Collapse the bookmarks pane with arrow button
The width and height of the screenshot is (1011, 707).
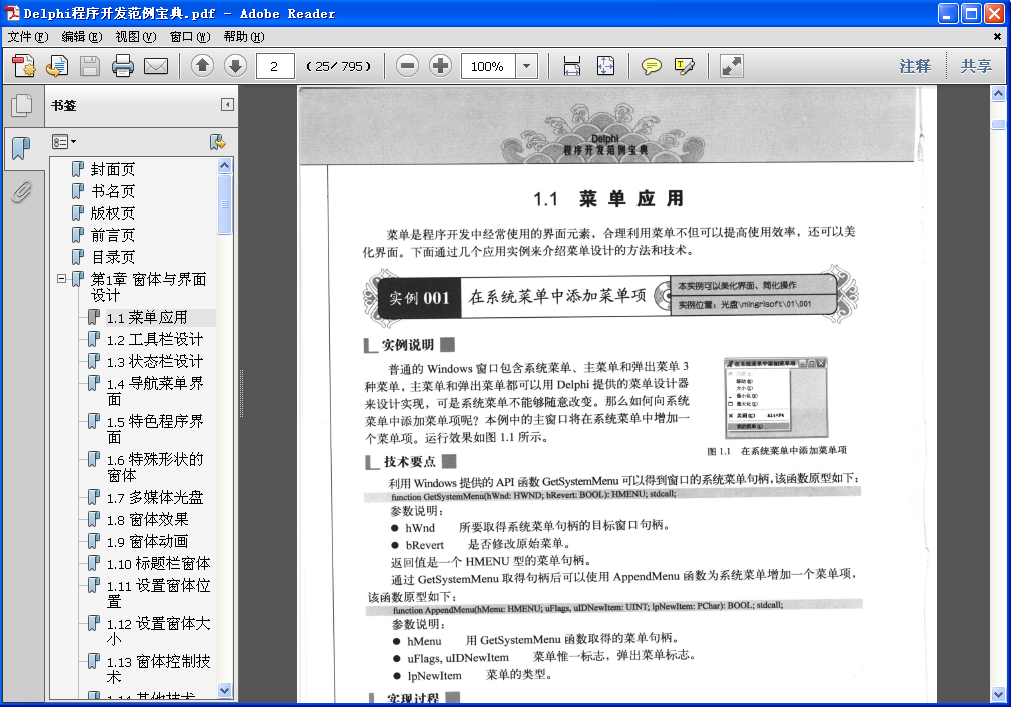pyautogui.click(x=227, y=104)
